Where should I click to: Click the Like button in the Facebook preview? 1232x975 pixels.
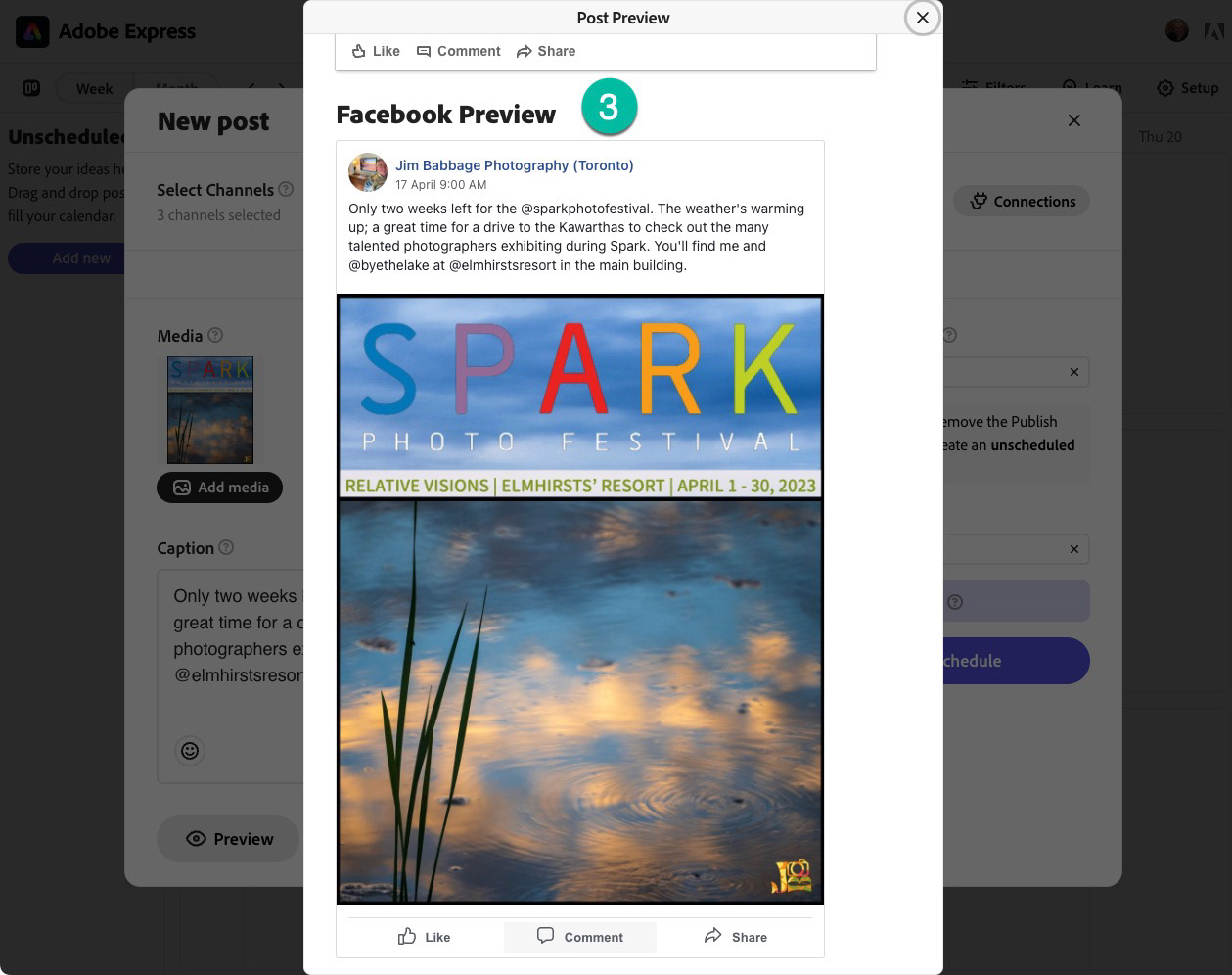click(424, 937)
